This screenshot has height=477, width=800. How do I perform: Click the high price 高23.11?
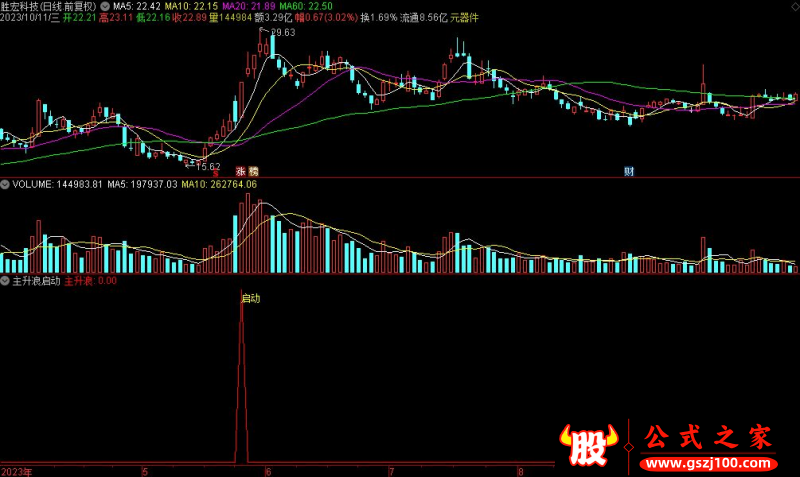tap(116, 18)
